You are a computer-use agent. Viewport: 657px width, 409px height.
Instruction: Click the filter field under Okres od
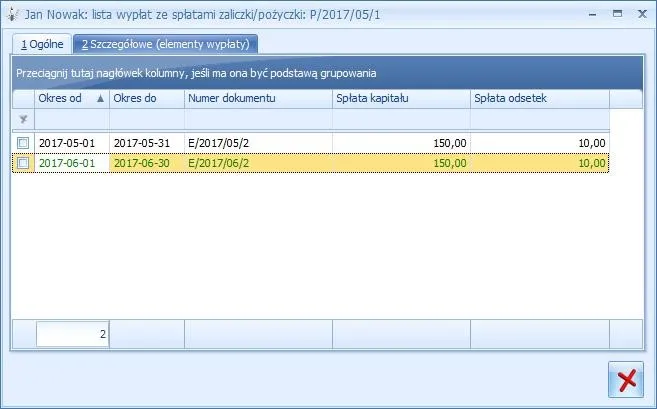[72, 119]
